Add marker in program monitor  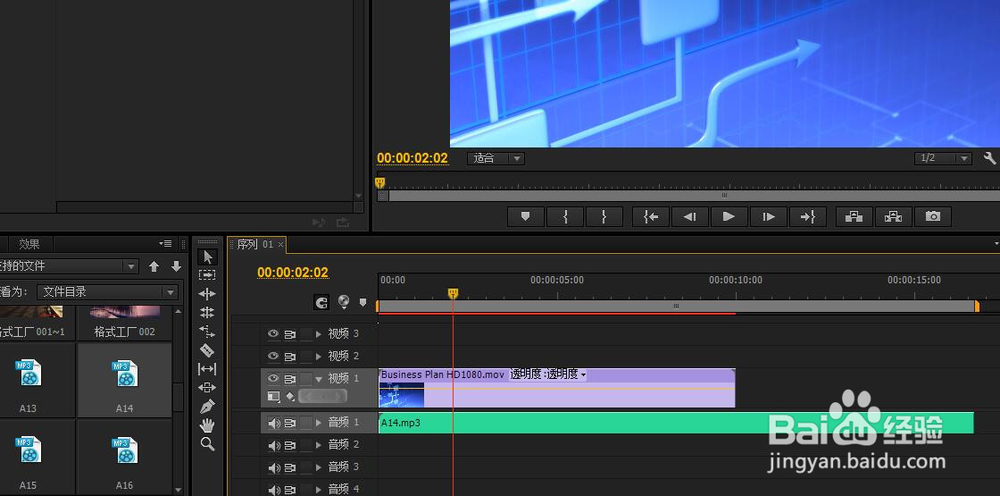[526, 217]
